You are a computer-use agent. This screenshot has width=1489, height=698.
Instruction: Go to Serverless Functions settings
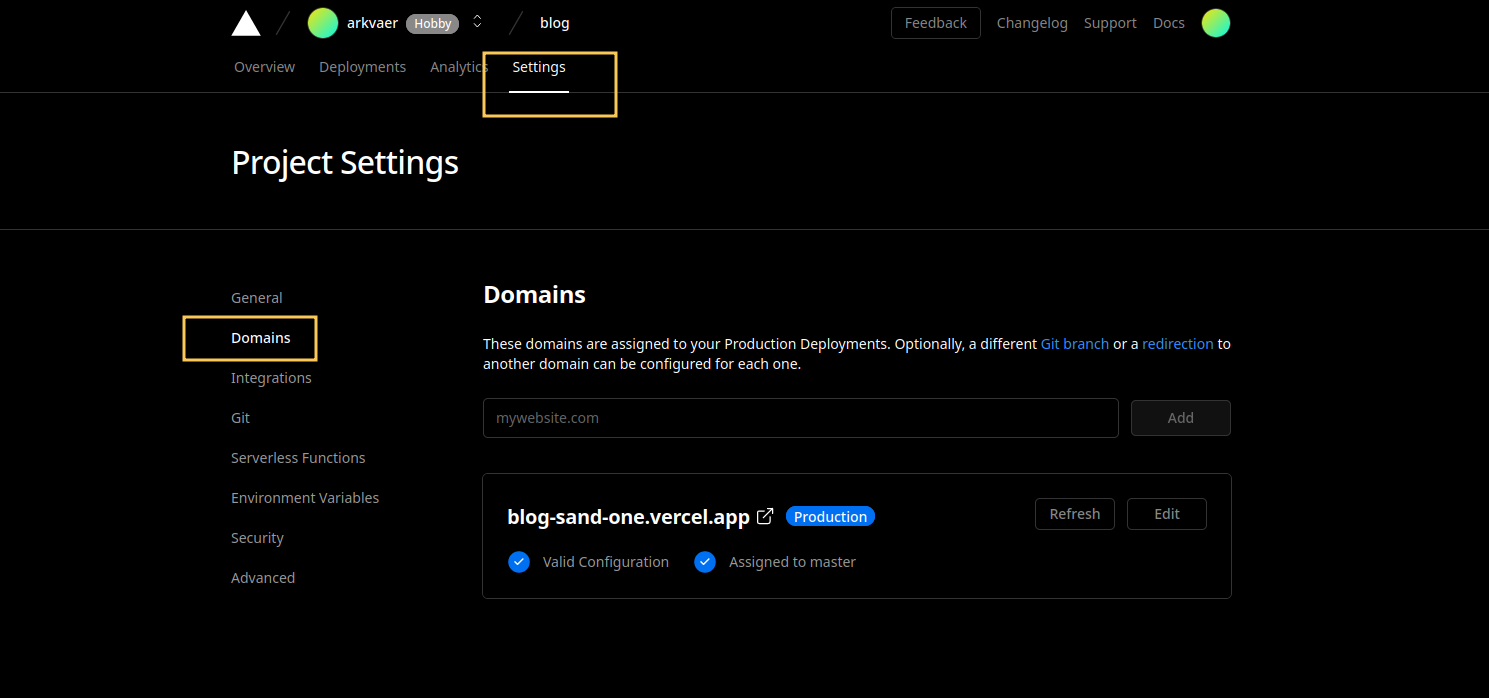(x=298, y=458)
